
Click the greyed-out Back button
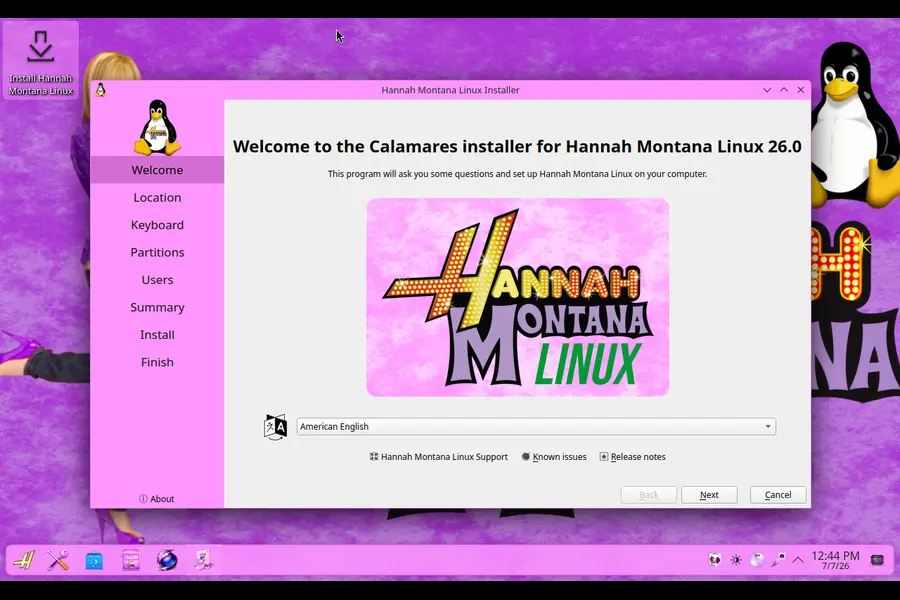click(x=649, y=495)
